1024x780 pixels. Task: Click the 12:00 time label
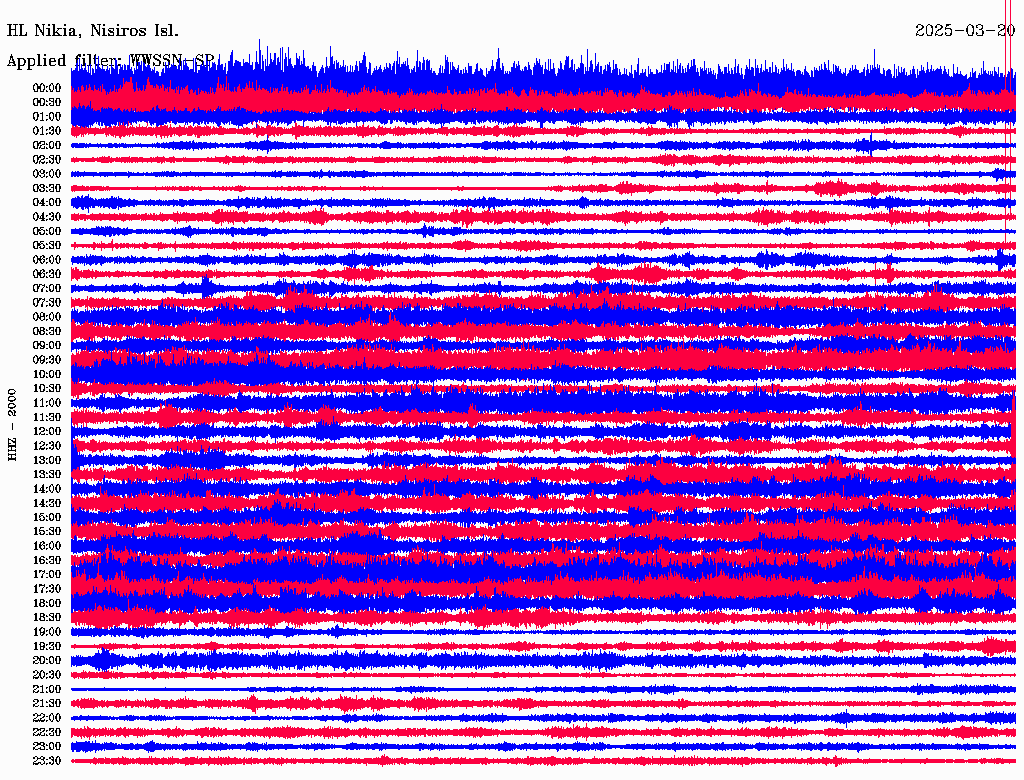click(47, 431)
